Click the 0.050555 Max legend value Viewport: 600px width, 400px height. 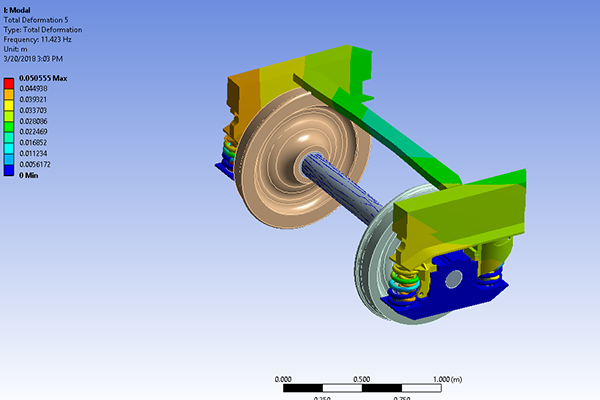(43, 78)
